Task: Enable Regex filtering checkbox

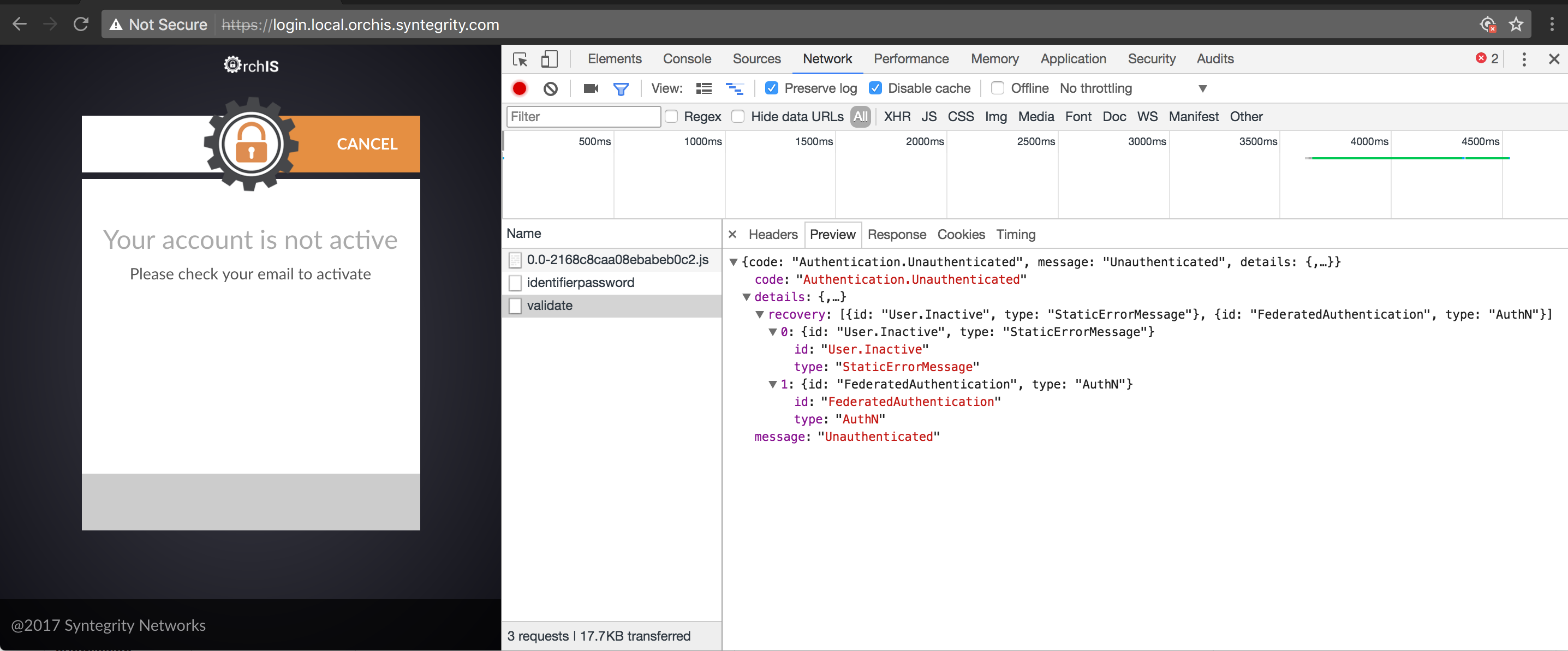Action: (671, 116)
